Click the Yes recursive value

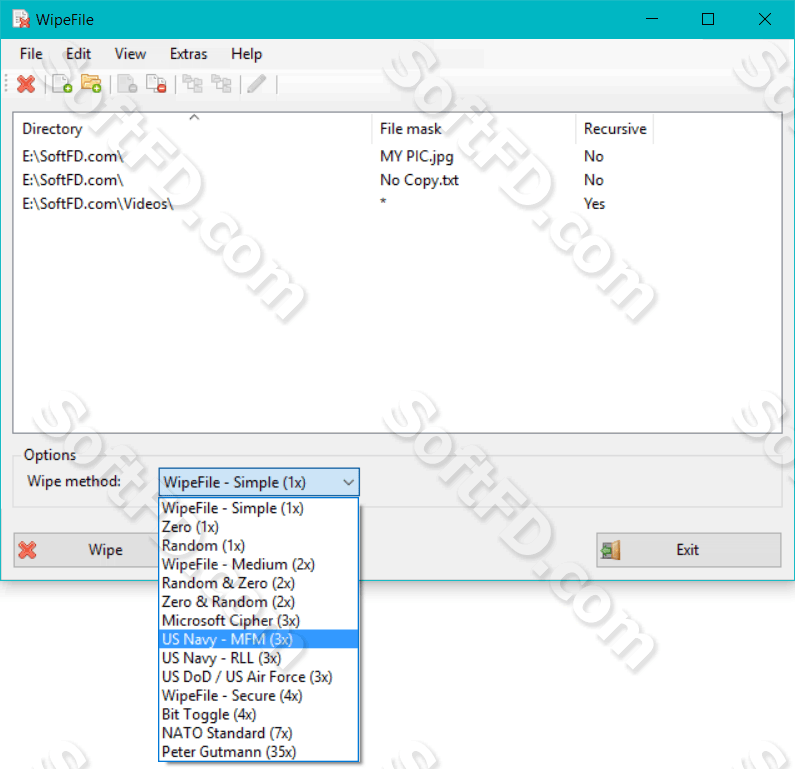tap(594, 204)
